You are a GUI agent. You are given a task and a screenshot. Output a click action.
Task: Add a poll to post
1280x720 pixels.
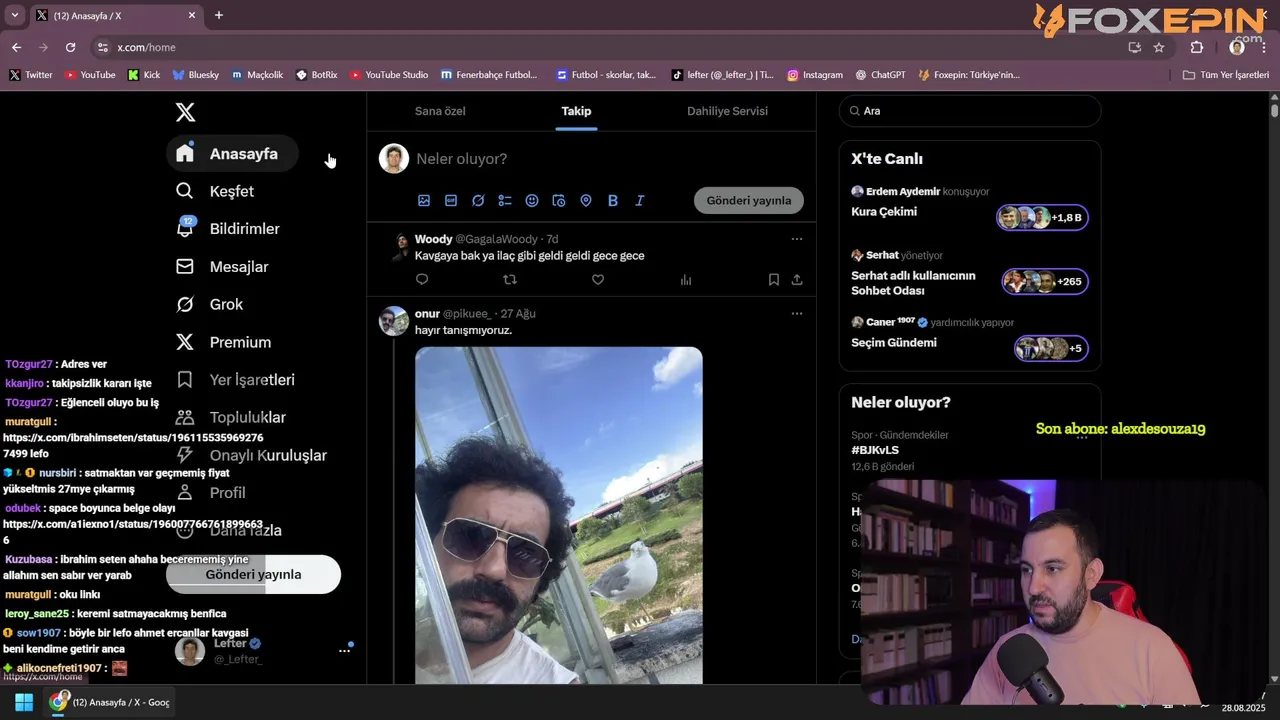[x=505, y=201]
